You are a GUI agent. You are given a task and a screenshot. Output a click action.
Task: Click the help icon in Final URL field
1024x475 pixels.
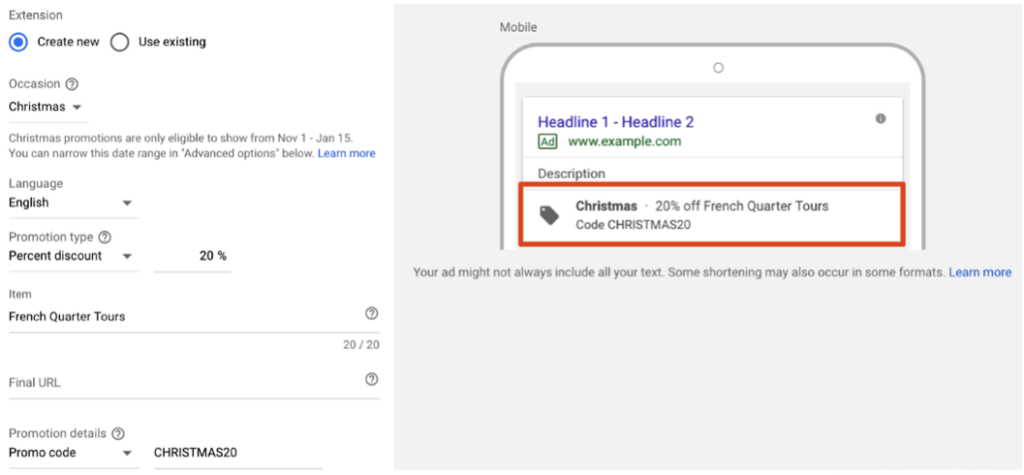click(x=372, y=380)
